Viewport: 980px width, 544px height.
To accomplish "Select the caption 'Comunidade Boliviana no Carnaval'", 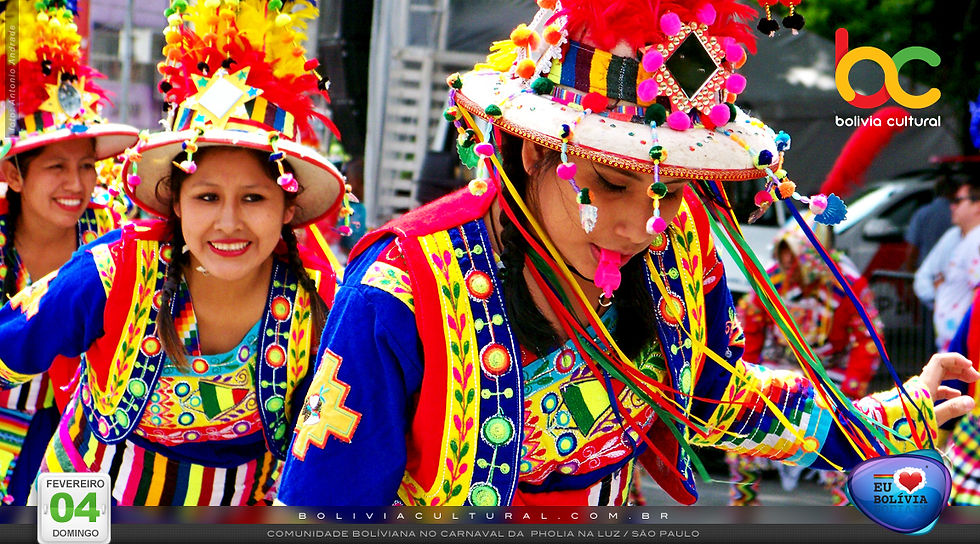I will [x=385, y=534].
